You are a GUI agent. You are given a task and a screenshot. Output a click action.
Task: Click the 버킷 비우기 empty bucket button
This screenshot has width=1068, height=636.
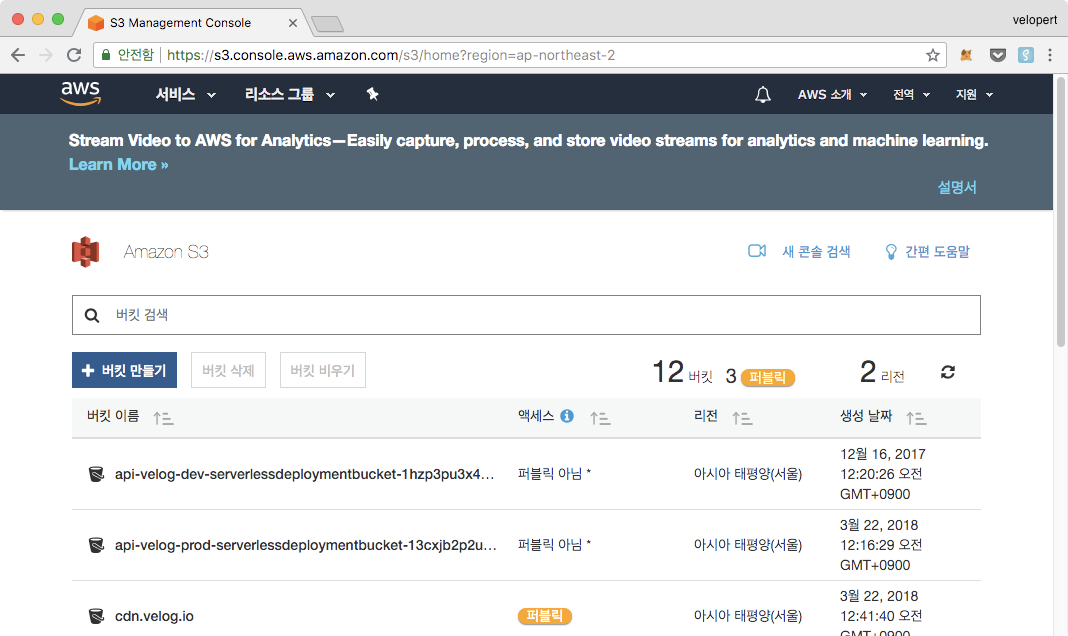tap(323, 370)
